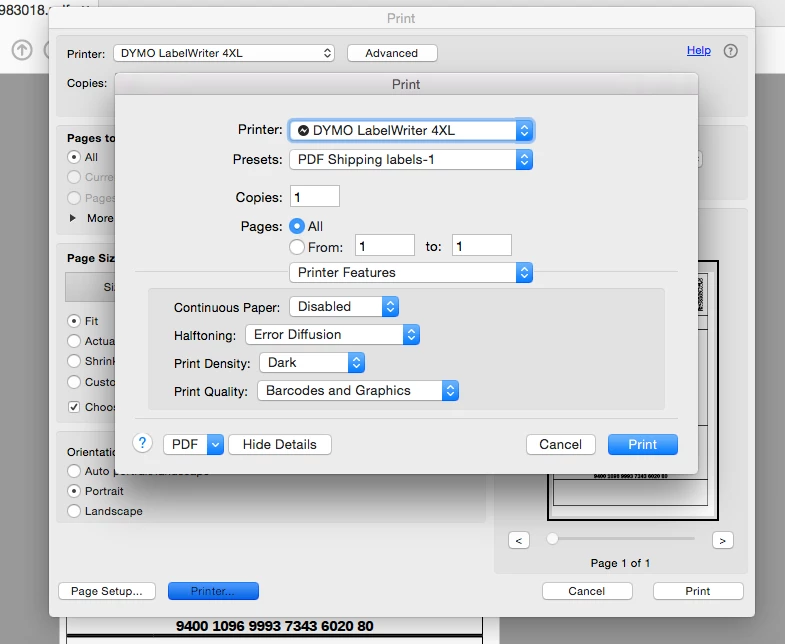Go to next preview page arrow
The height and width of the screenshot is (644, 785).
722,540
